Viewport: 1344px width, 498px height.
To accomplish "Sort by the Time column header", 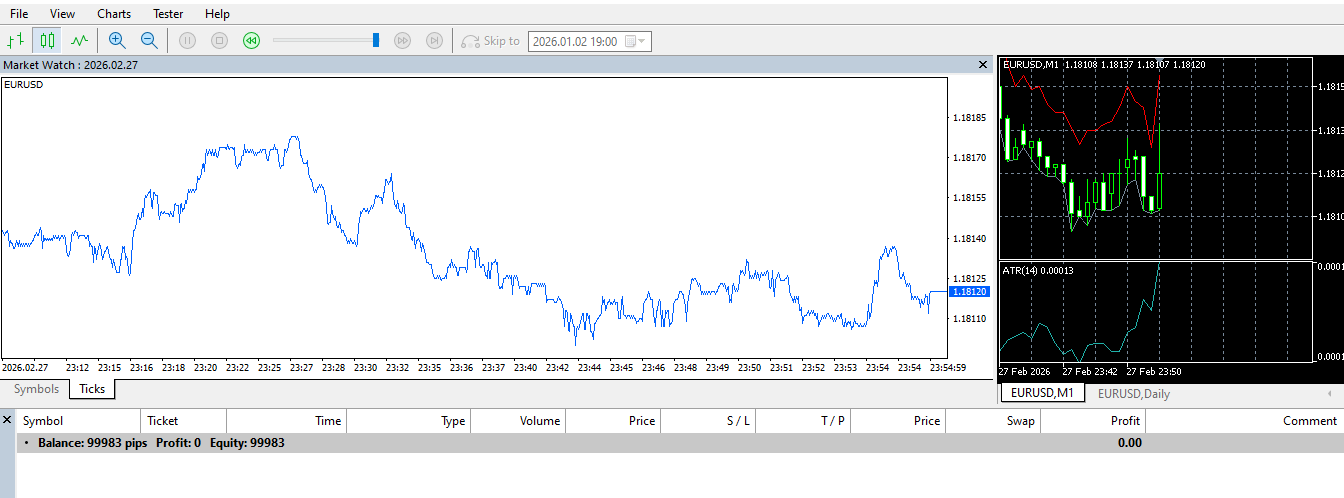I will click(x=287, y=421).
